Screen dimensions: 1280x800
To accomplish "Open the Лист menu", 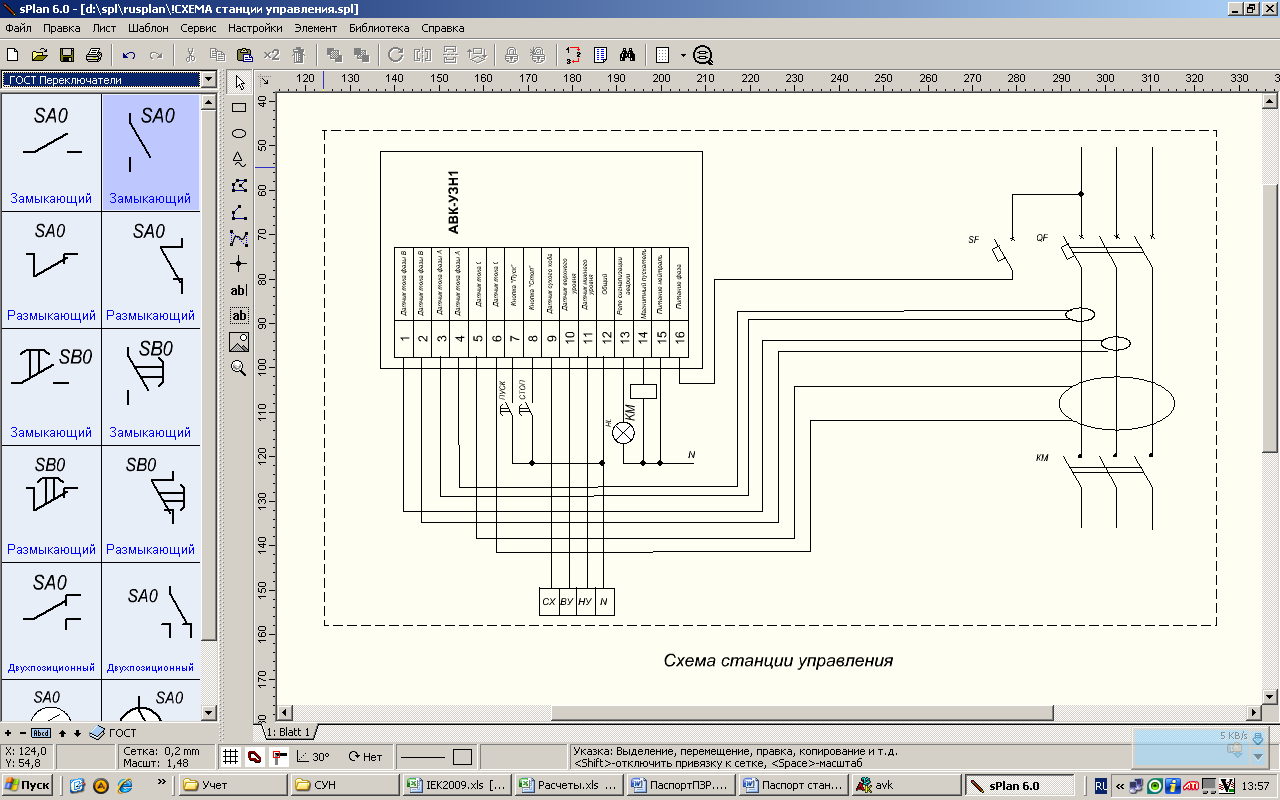I will click(104, 28).
